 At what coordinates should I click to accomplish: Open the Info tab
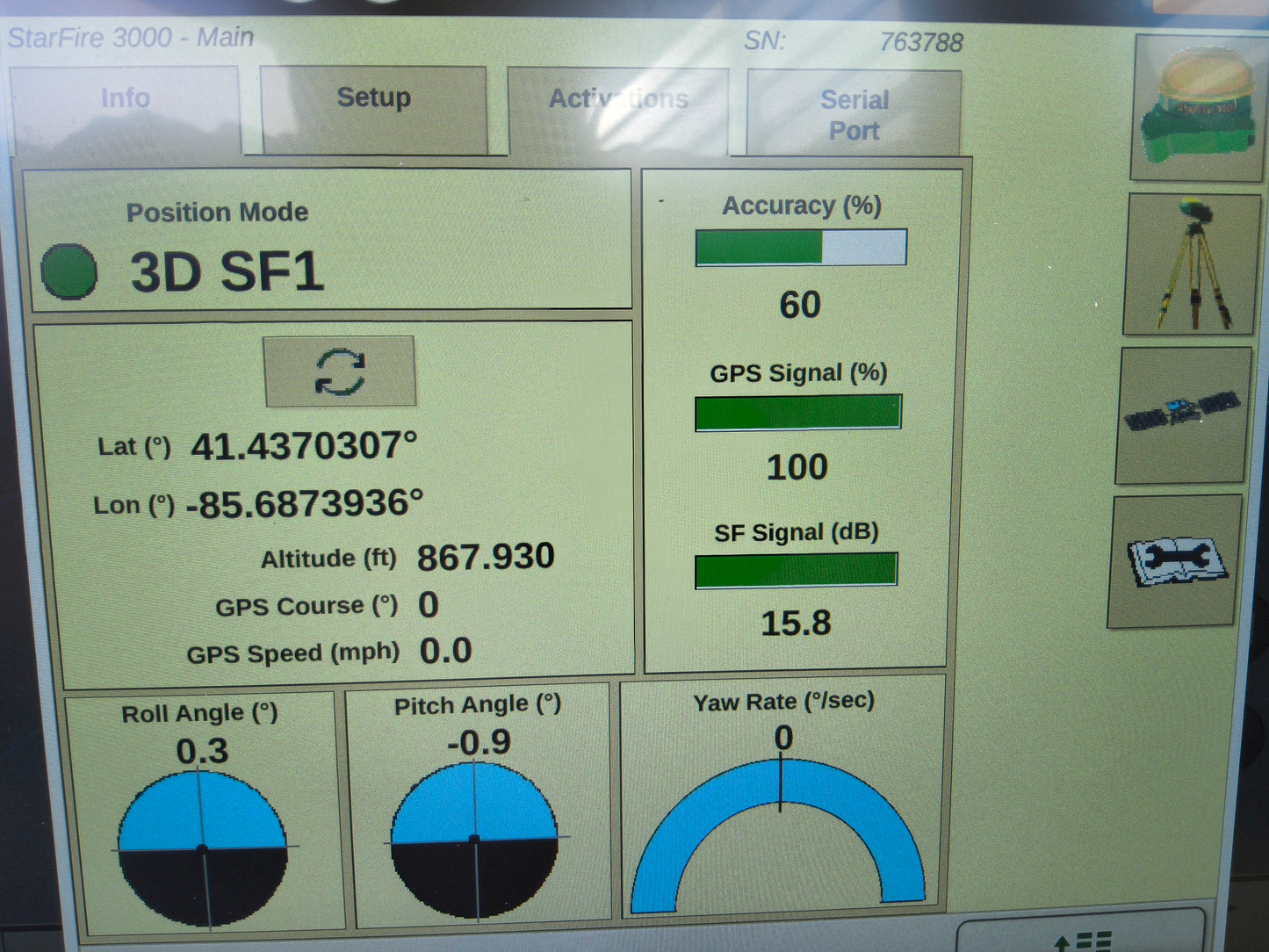point(125,110)
